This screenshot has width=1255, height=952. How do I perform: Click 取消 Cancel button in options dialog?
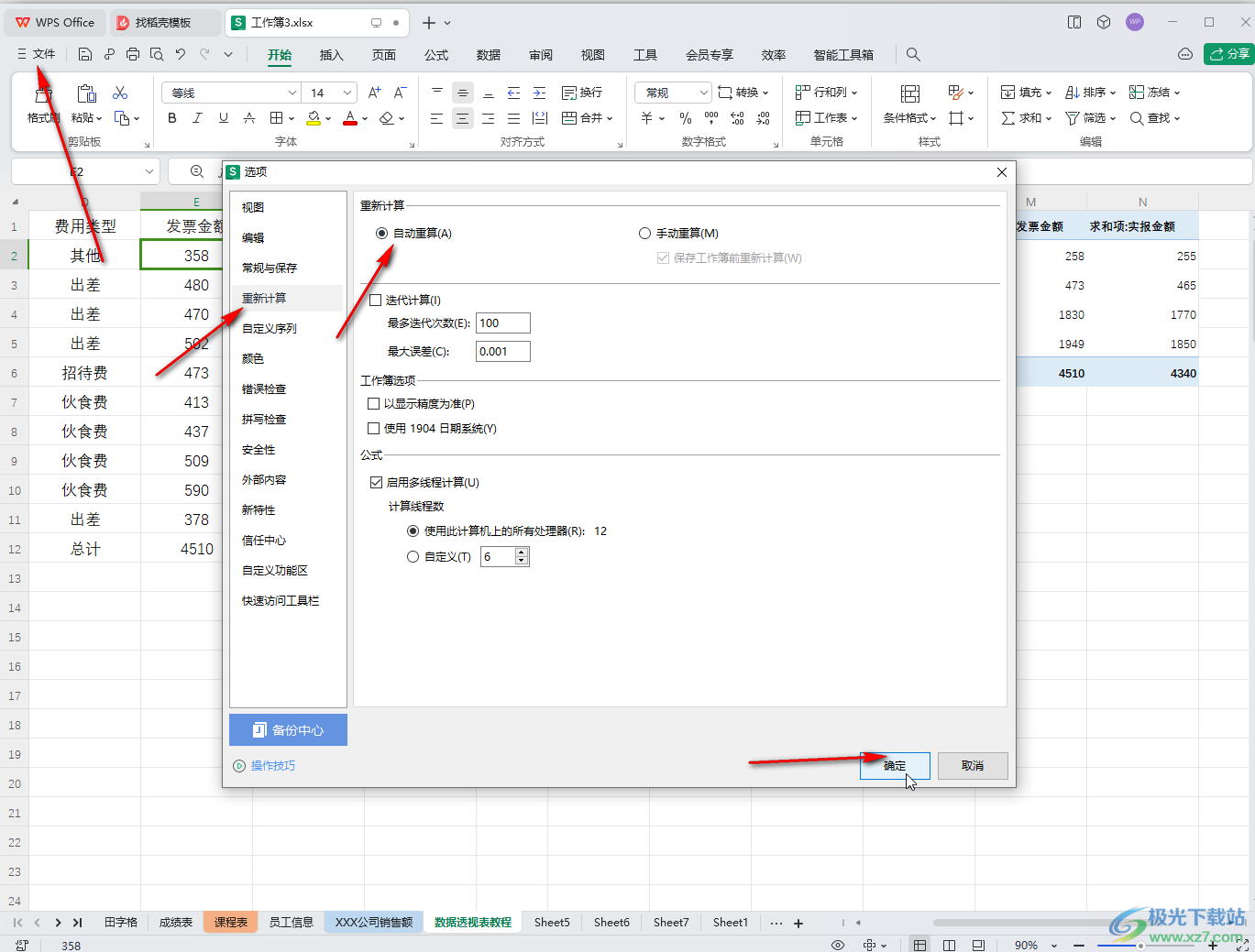(x=973, y=766)
